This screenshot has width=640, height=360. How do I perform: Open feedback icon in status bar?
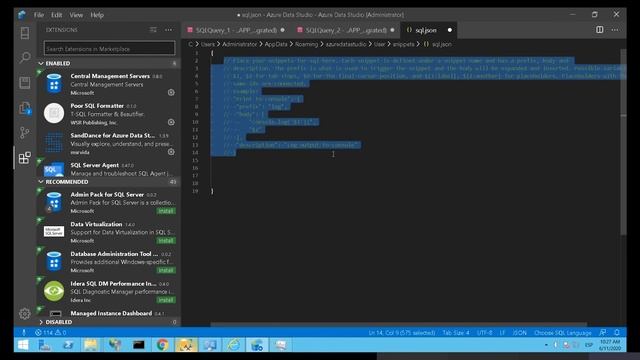point(602,333)
